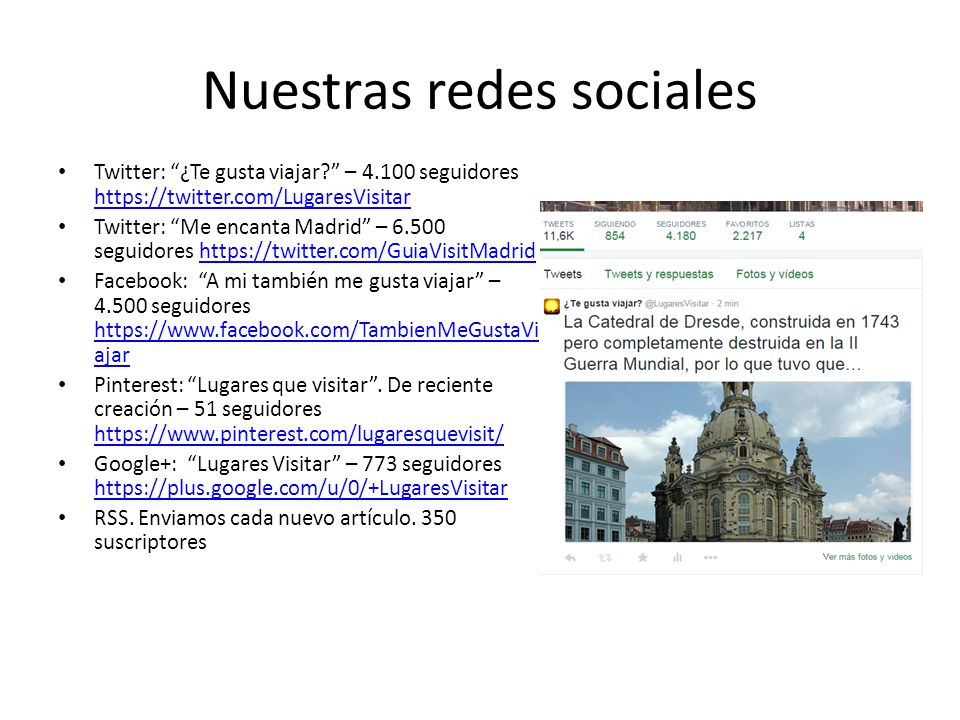This screenshot has width=960, height=720.
Task: Click the text "RSS. Enviamos cada nuevo artículo"
Action: click(255, 518)
